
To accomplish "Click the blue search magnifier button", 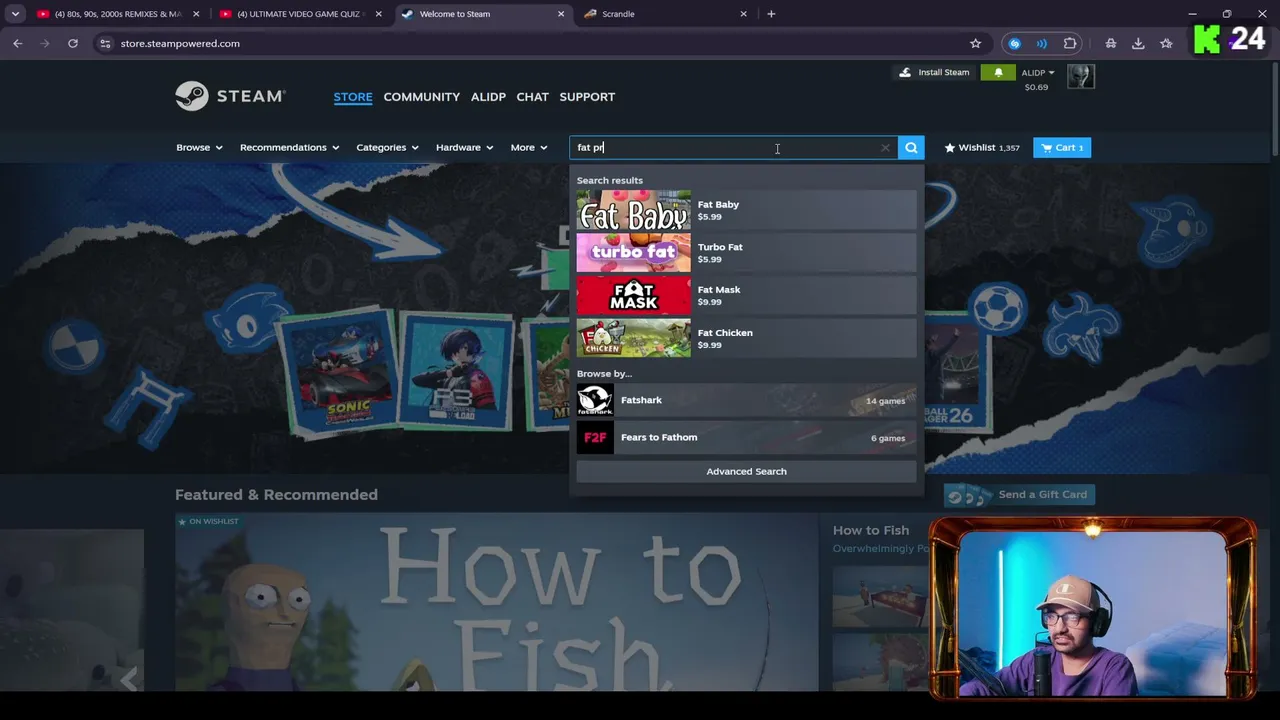I will pos(911,148).
